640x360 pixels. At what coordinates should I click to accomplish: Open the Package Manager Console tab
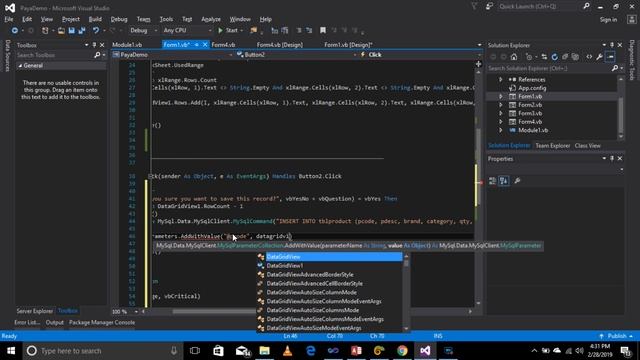coord(102,322)
